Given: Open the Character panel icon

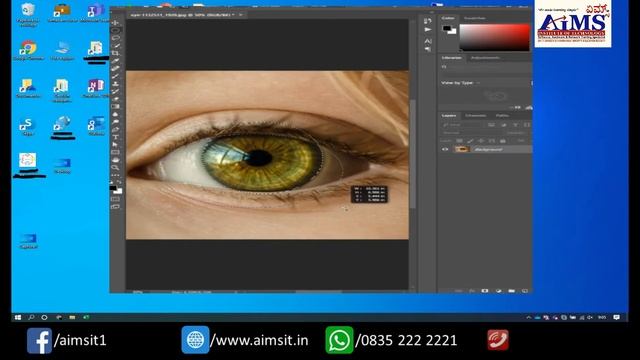Looking at the screenshot, I should click(427, 41).
